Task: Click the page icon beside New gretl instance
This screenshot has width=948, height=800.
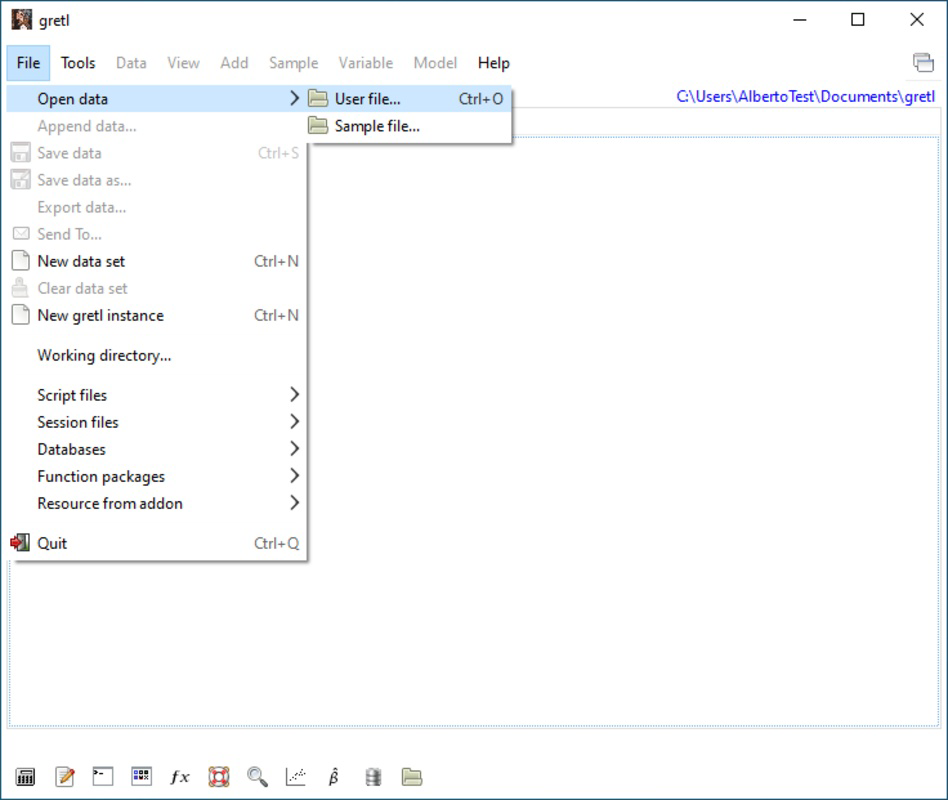Action: click(x=21, y=315)
